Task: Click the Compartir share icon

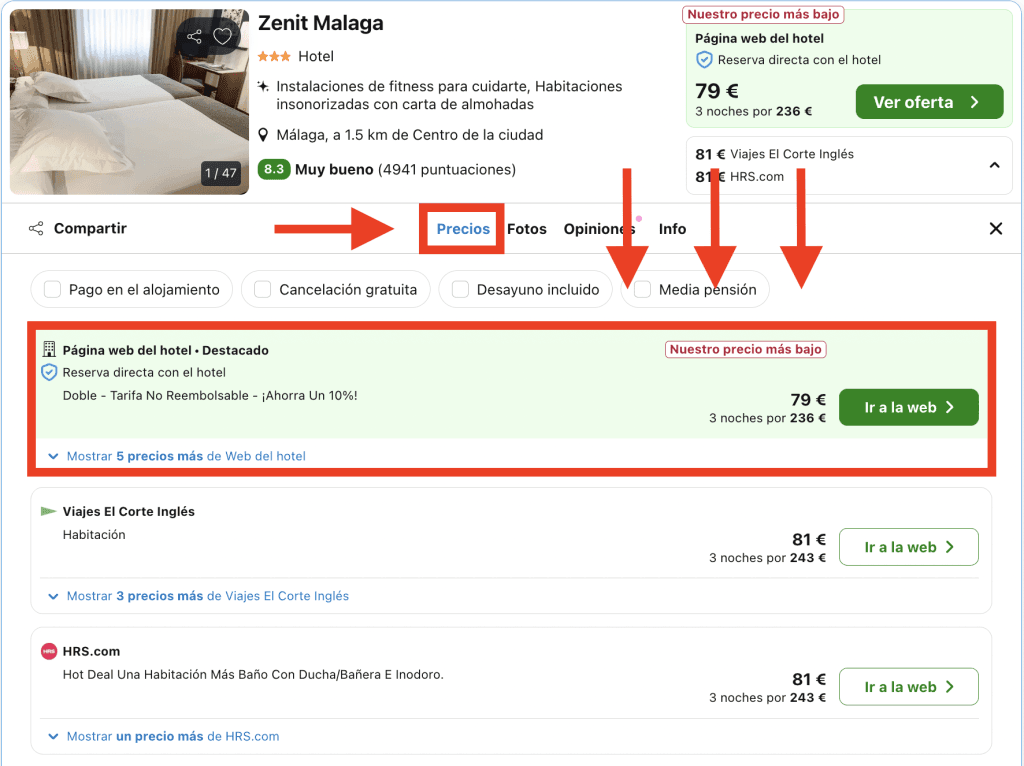Action: 36,229
